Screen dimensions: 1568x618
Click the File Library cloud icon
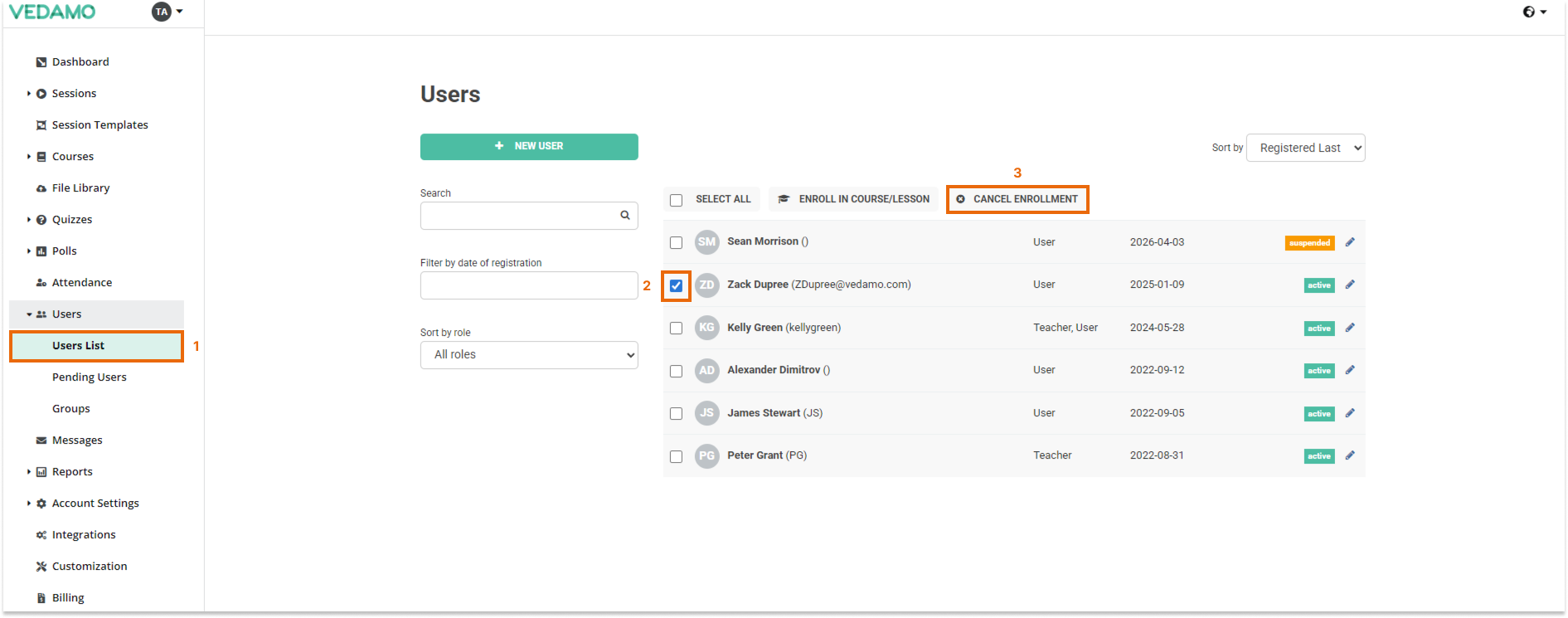click(41, 188)
